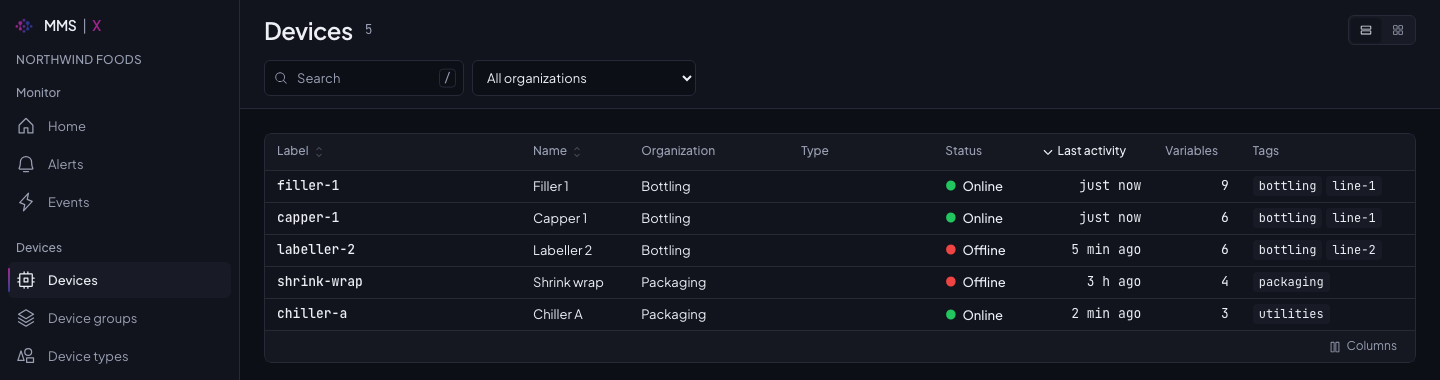
Task: Click the Filler 1 name cell
Action: click(551, 186)
